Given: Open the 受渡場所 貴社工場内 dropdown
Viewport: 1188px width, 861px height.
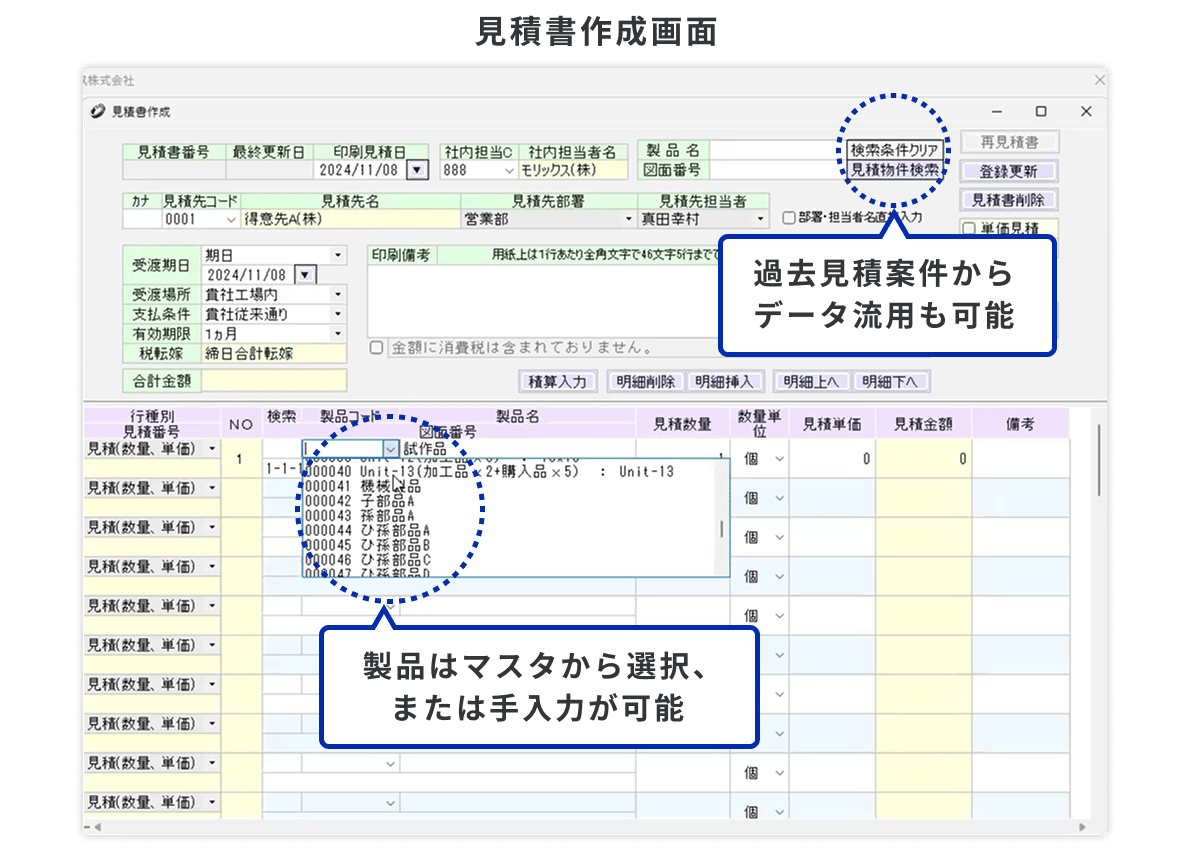Looking at the screenshot, I should (338, 295).
